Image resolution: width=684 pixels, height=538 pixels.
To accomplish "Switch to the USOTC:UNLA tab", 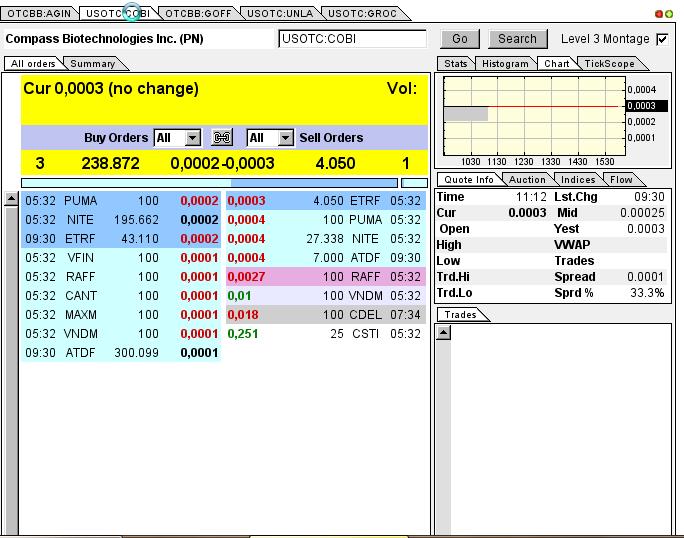I will pos(280,14).
